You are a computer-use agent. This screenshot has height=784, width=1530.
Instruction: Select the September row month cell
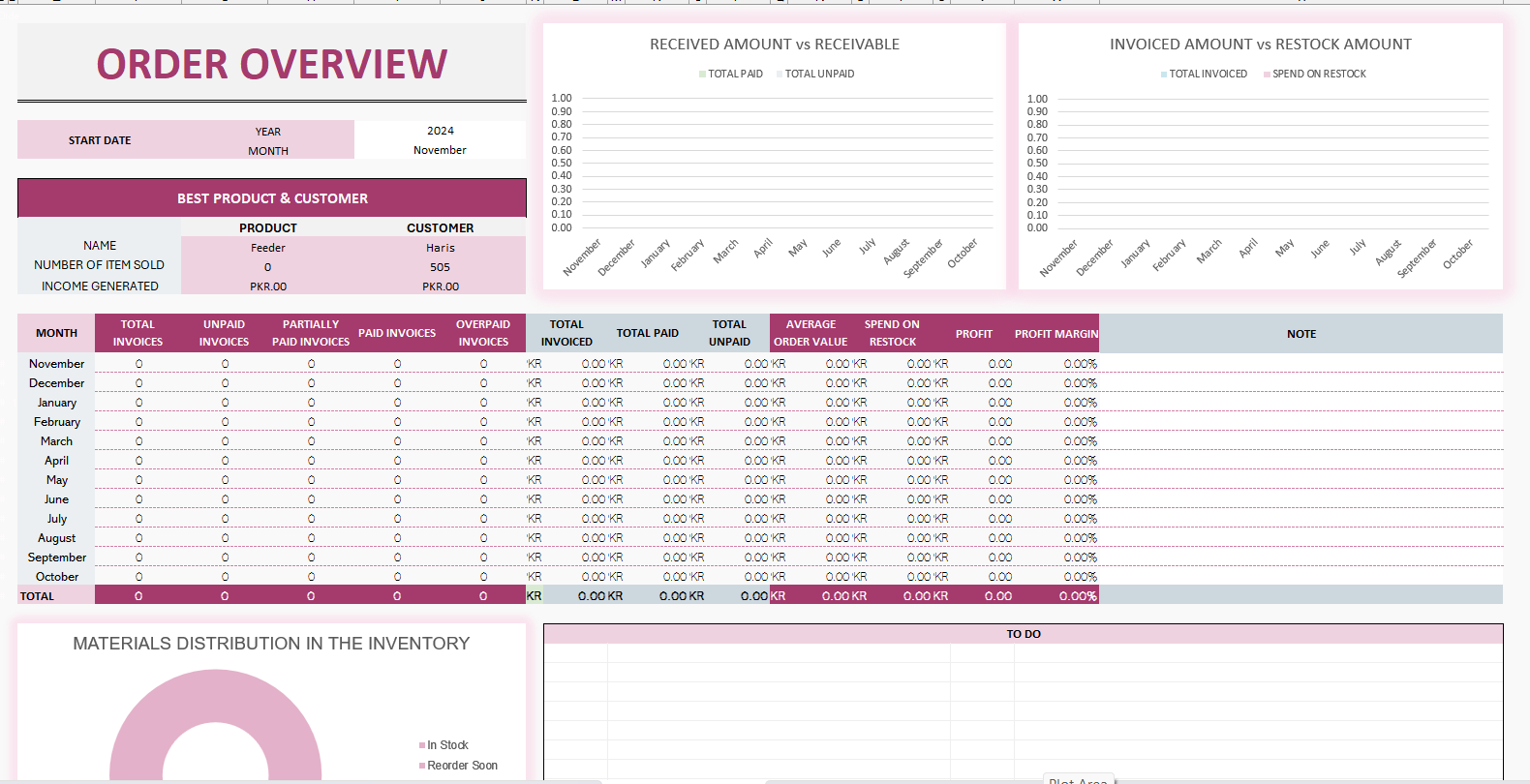tap(56, 558)
